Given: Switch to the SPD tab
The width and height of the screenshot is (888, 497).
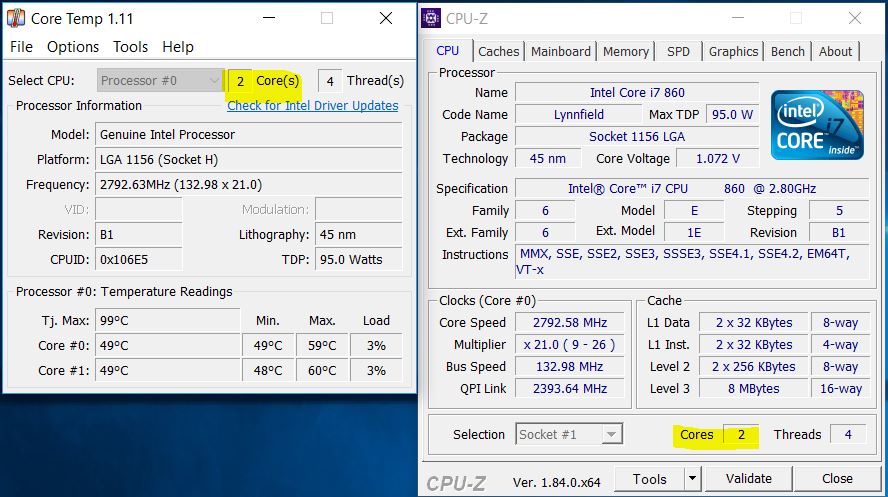Looking at the screenshot, I should click(678, 52).
